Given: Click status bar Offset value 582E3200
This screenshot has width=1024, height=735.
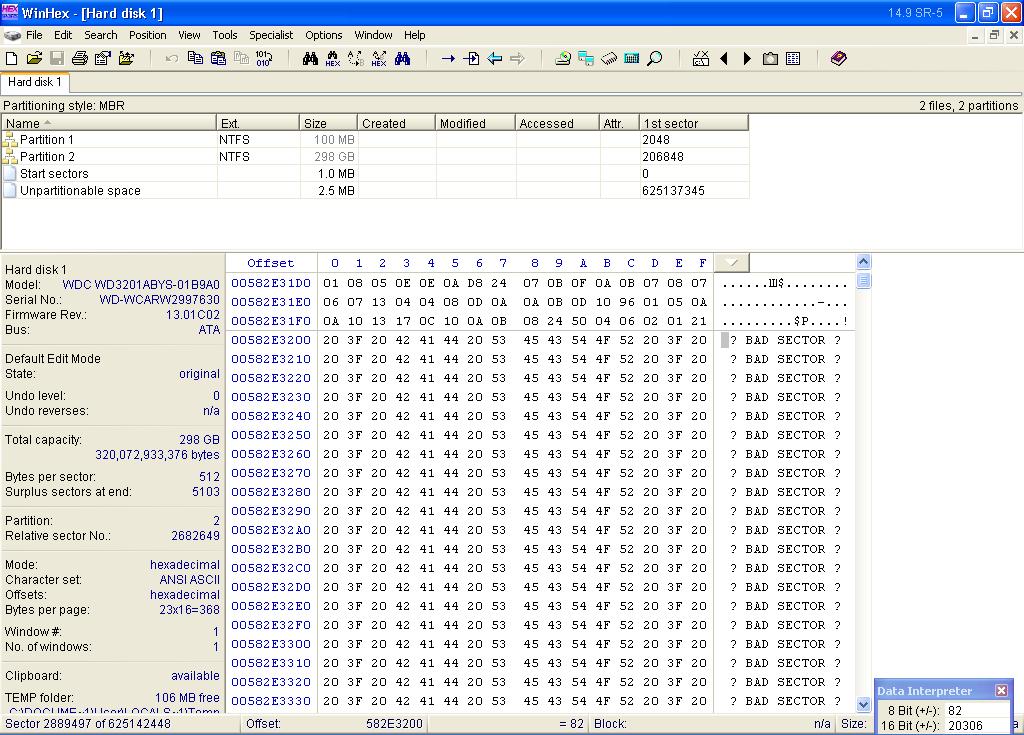Looking at the screenshot, I should coord(394,724).
